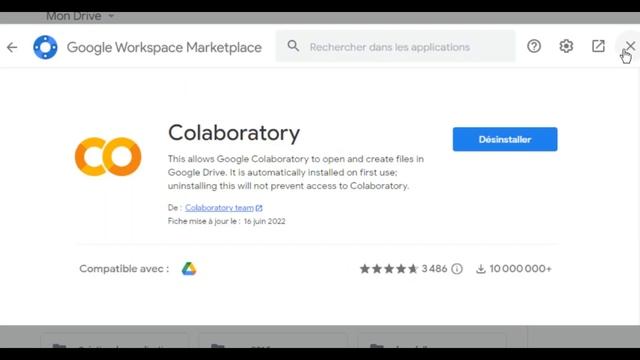
Task: Click the Colaboratory title text
Action: coord(234,133)
